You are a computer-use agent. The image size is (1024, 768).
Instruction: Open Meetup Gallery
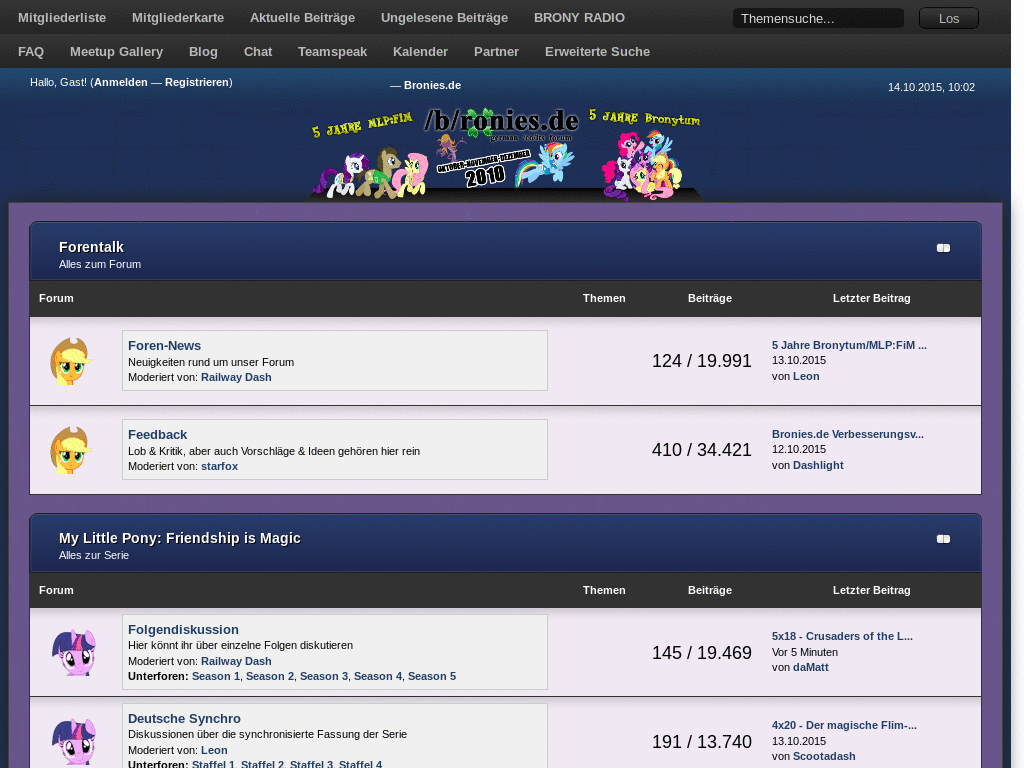tap(116, 52)
